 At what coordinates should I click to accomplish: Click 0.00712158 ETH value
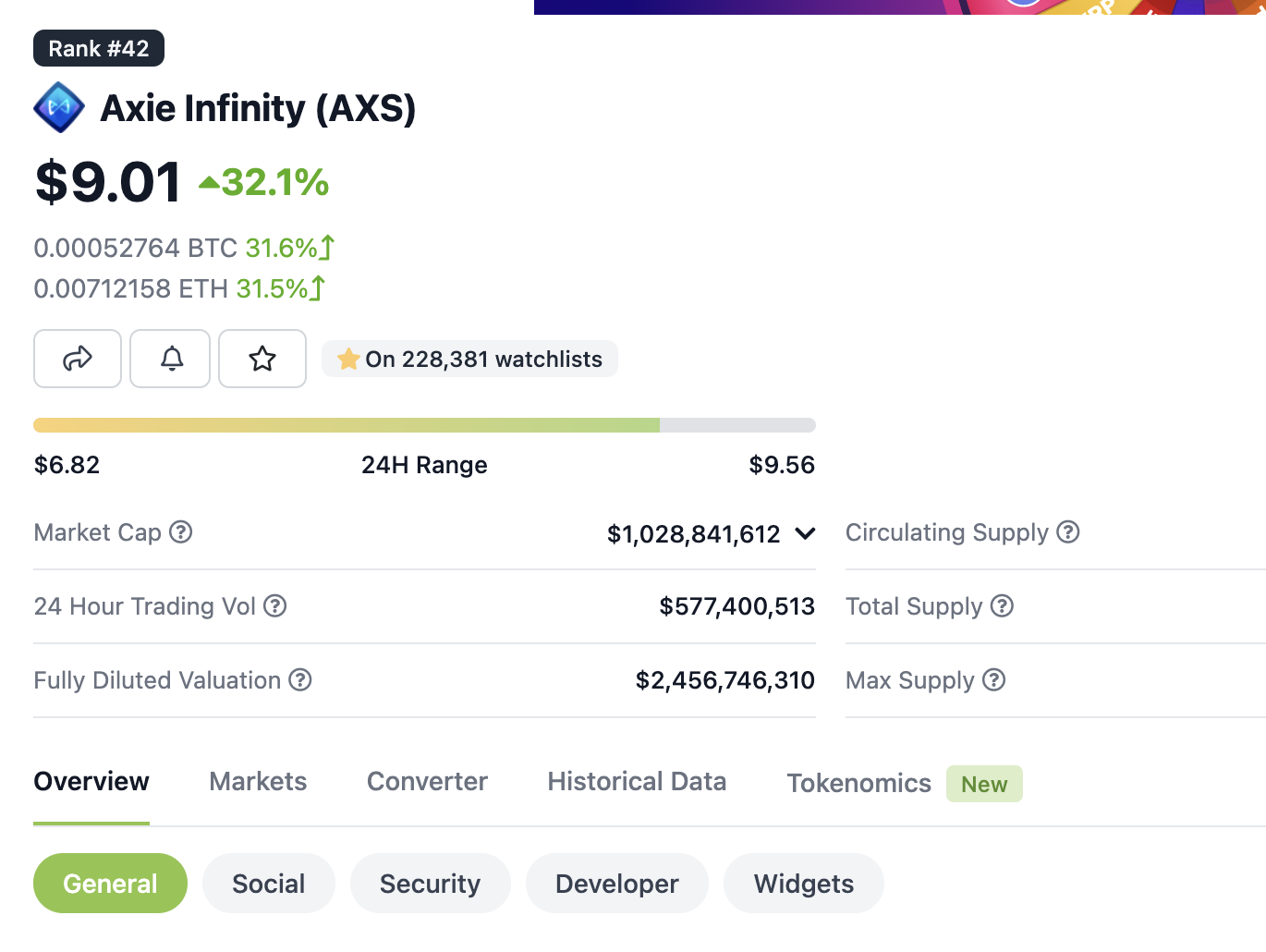point(131,288)
